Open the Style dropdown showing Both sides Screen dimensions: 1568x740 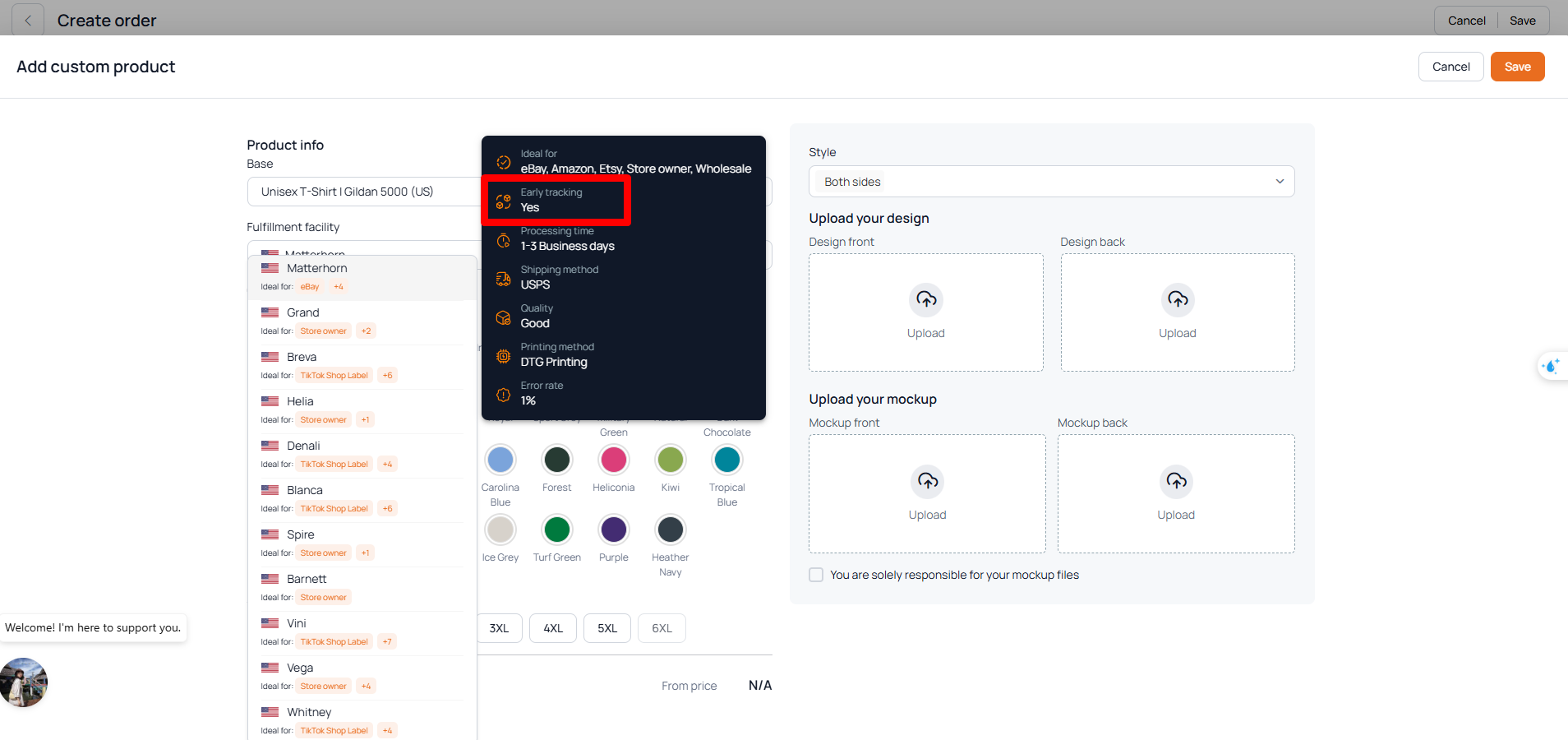point(1051,182)
